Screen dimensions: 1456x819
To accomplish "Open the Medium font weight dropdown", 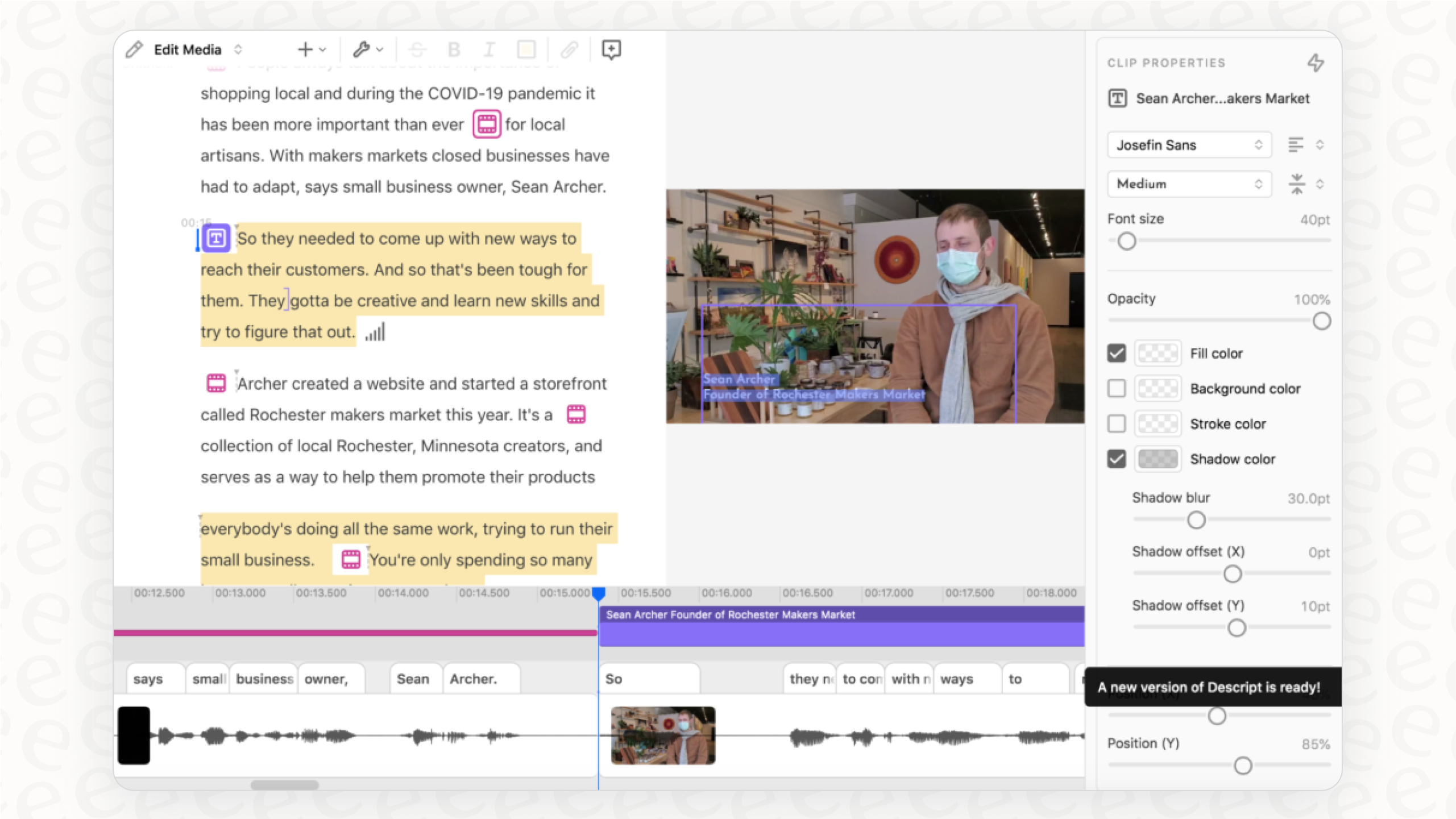I will tap(1189, 184).
